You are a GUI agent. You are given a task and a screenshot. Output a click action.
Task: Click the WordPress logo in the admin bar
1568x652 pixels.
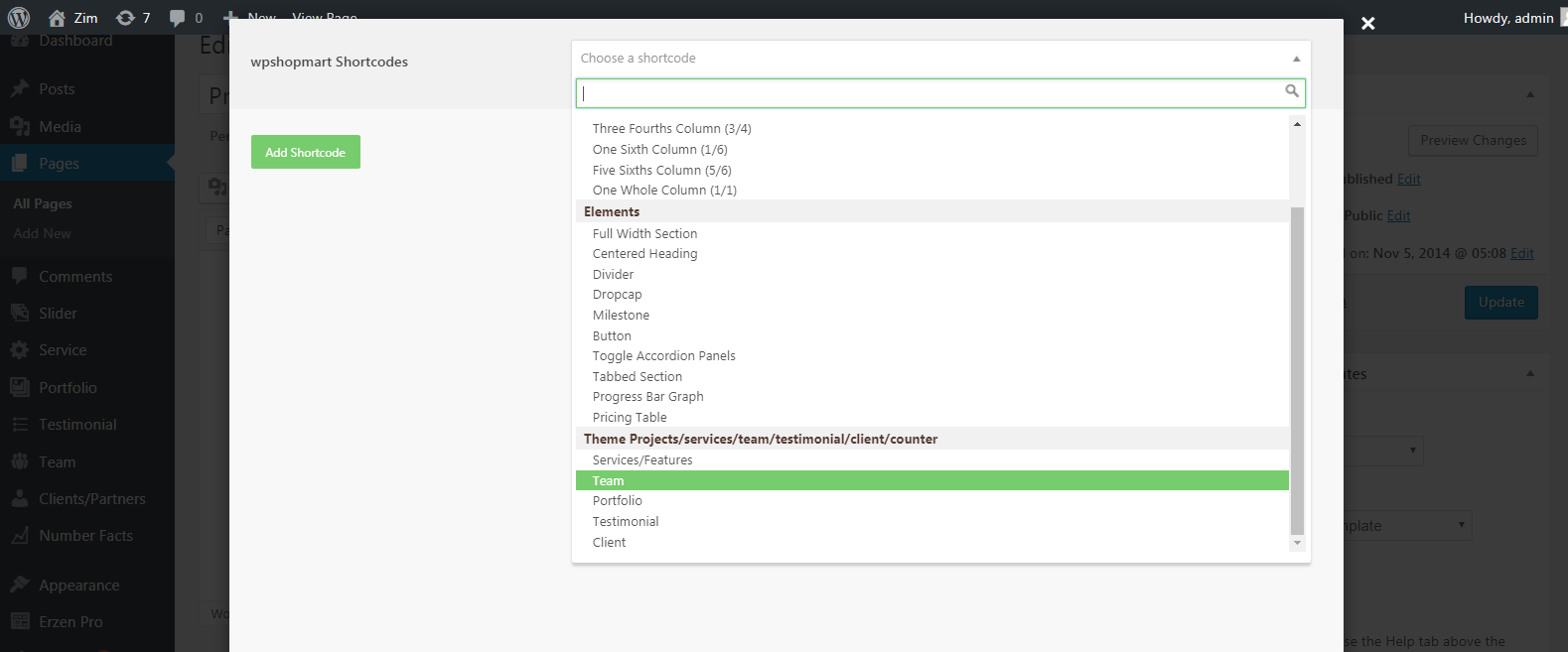[x=19, y=18]
